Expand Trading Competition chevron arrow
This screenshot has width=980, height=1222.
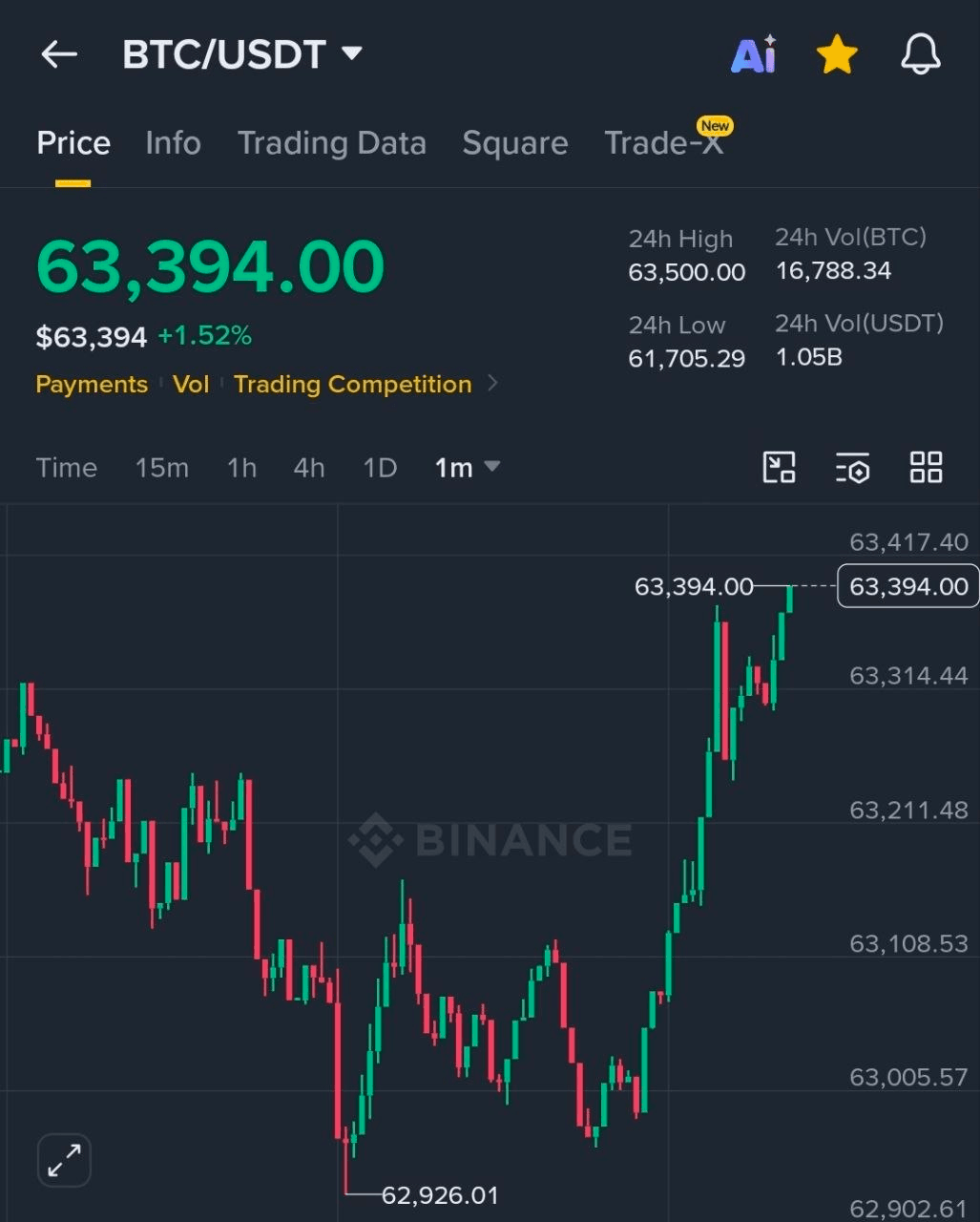pos(492,384)
